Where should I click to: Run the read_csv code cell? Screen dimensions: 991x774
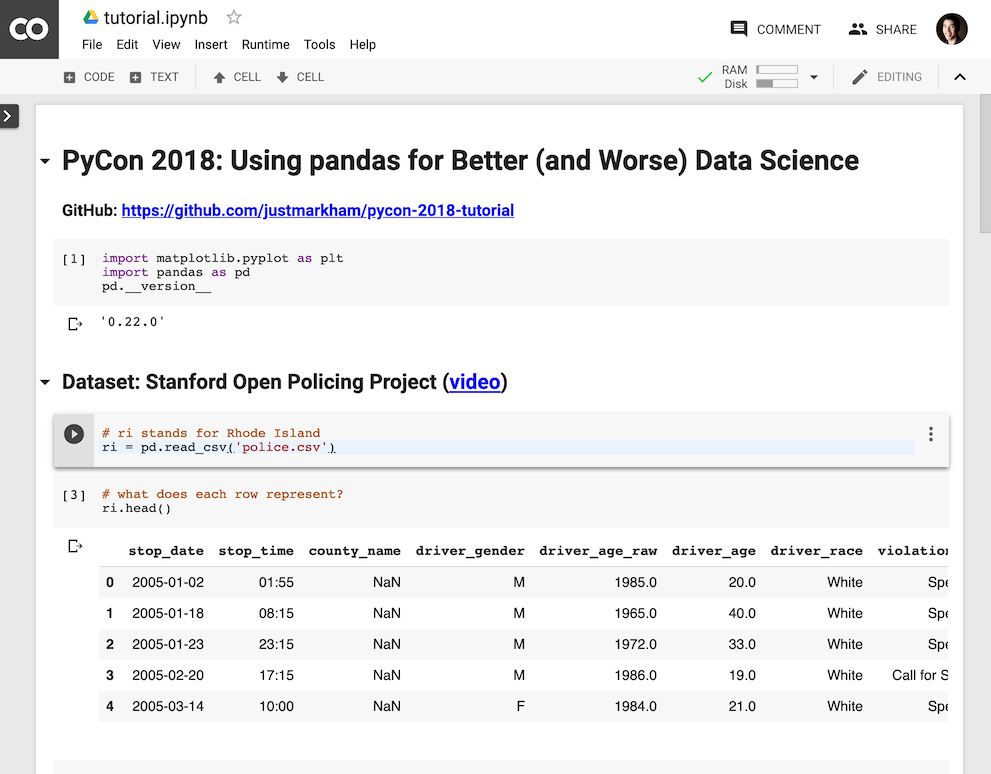(x=74, y=434)
